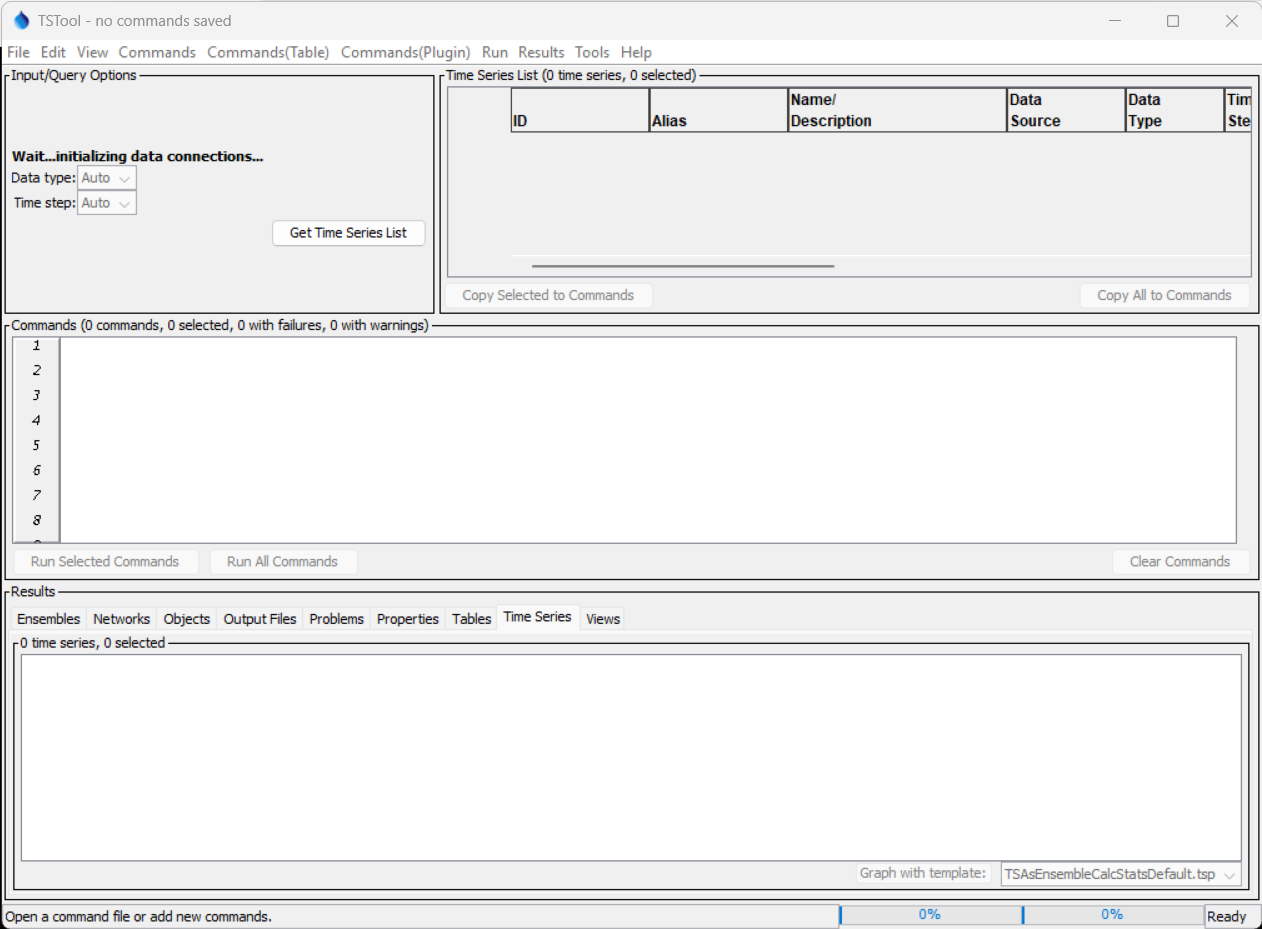Switch to the Tables tab
This screenshot has height=929, width=1262.
pos(471,618)
